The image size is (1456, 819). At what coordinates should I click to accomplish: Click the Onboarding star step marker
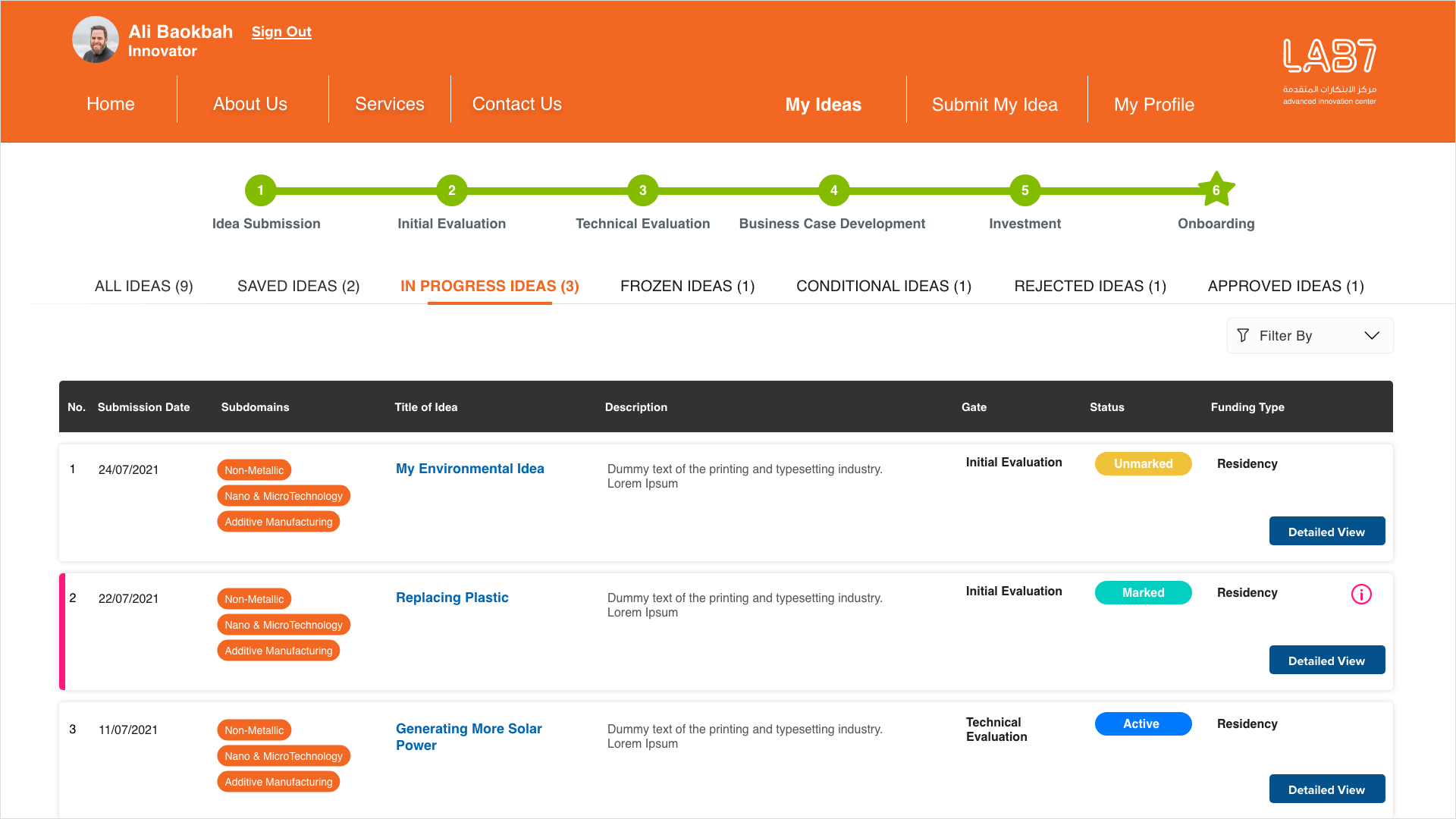[x=1216, y=190]
